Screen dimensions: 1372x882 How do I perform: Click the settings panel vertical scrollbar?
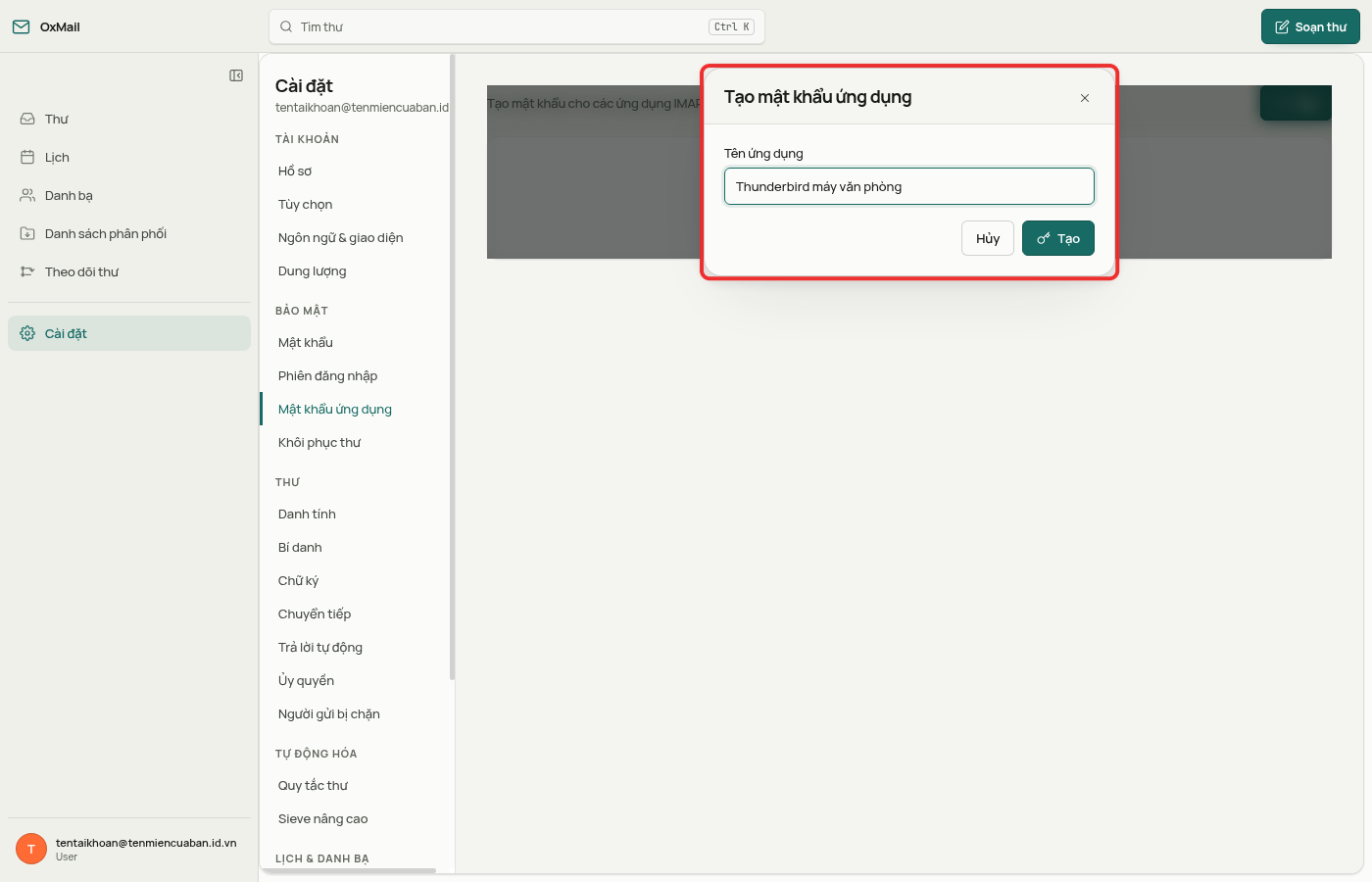pyautogui.click(x=452, y=367)
